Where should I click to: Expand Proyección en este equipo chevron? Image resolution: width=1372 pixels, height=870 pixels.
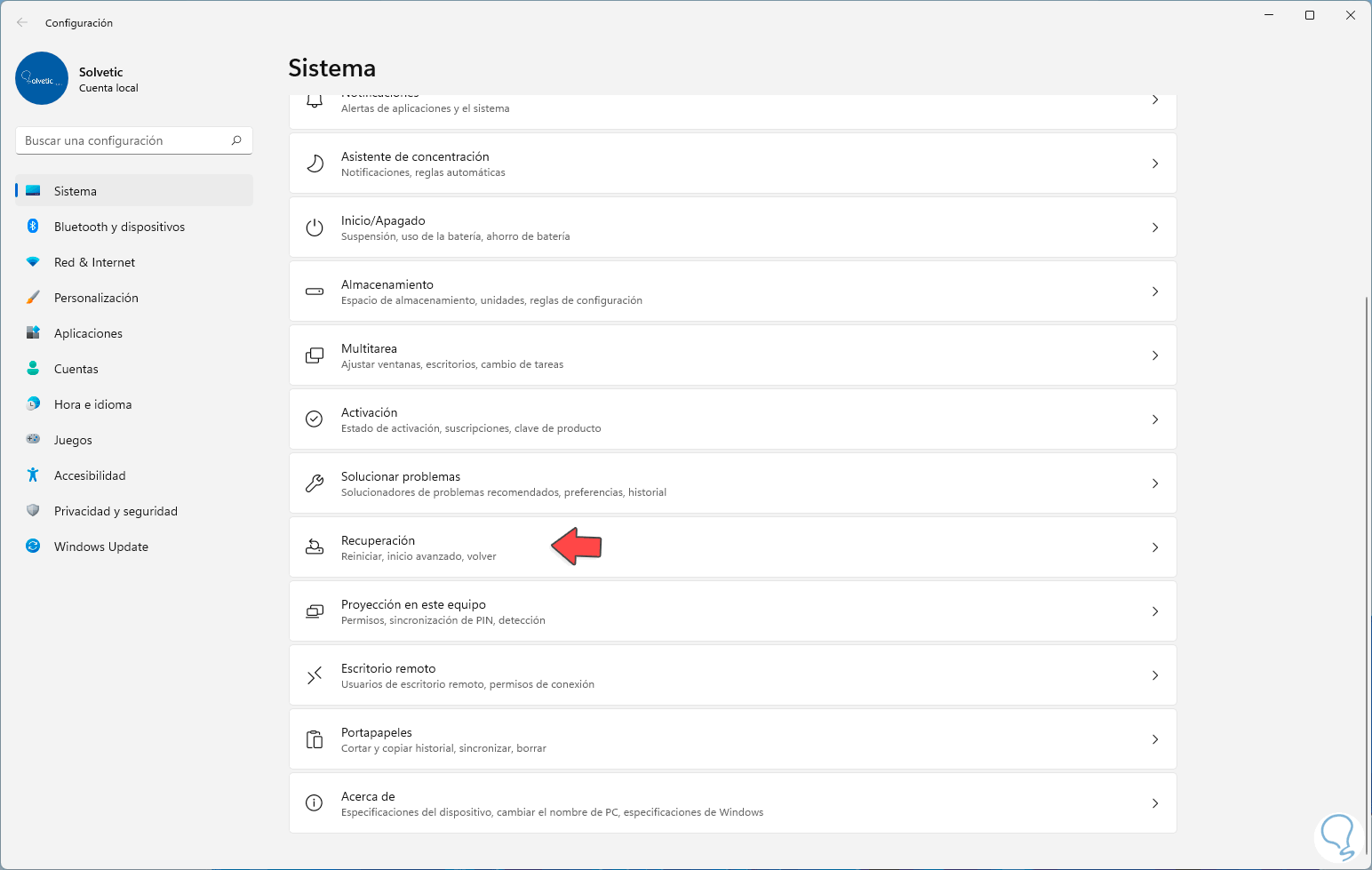click(x=1154, y=611)
